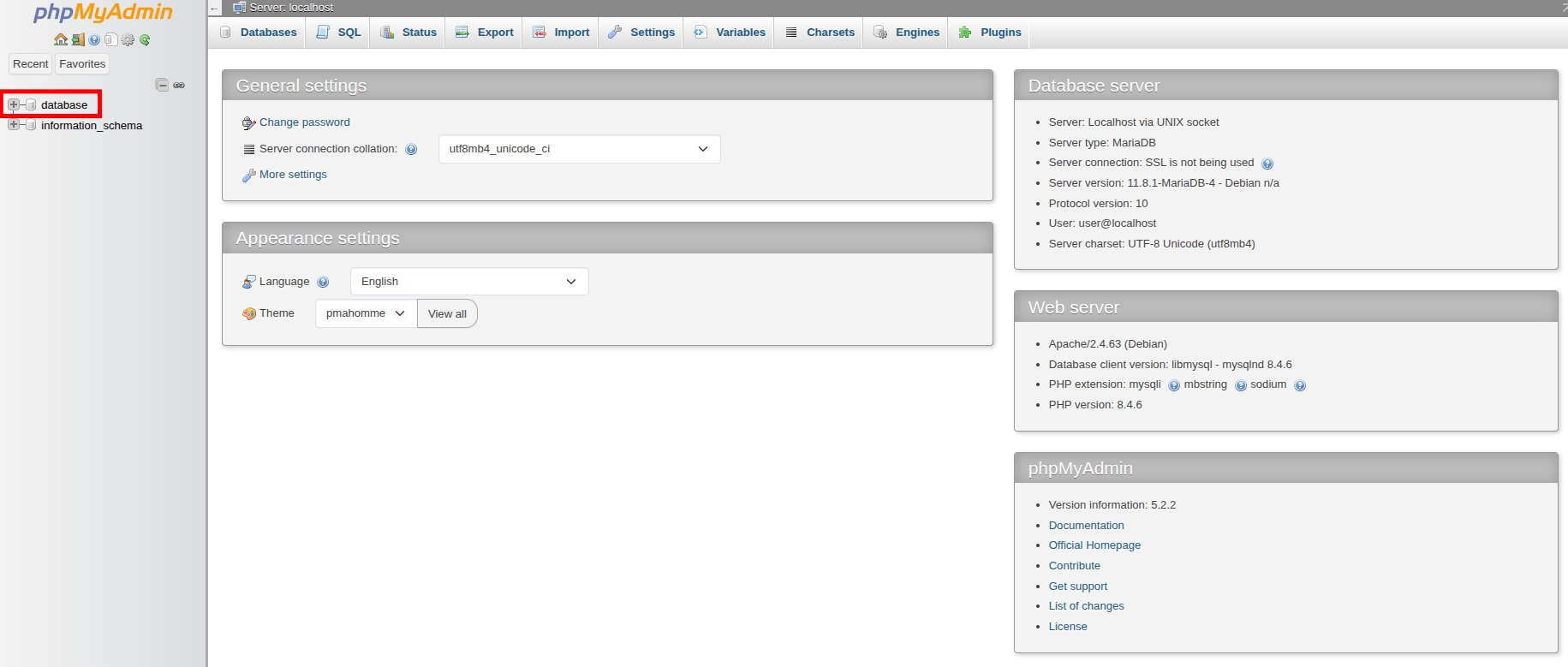Open navigation panel settings gear icon

pyautogui.click(x=128, y=39)
